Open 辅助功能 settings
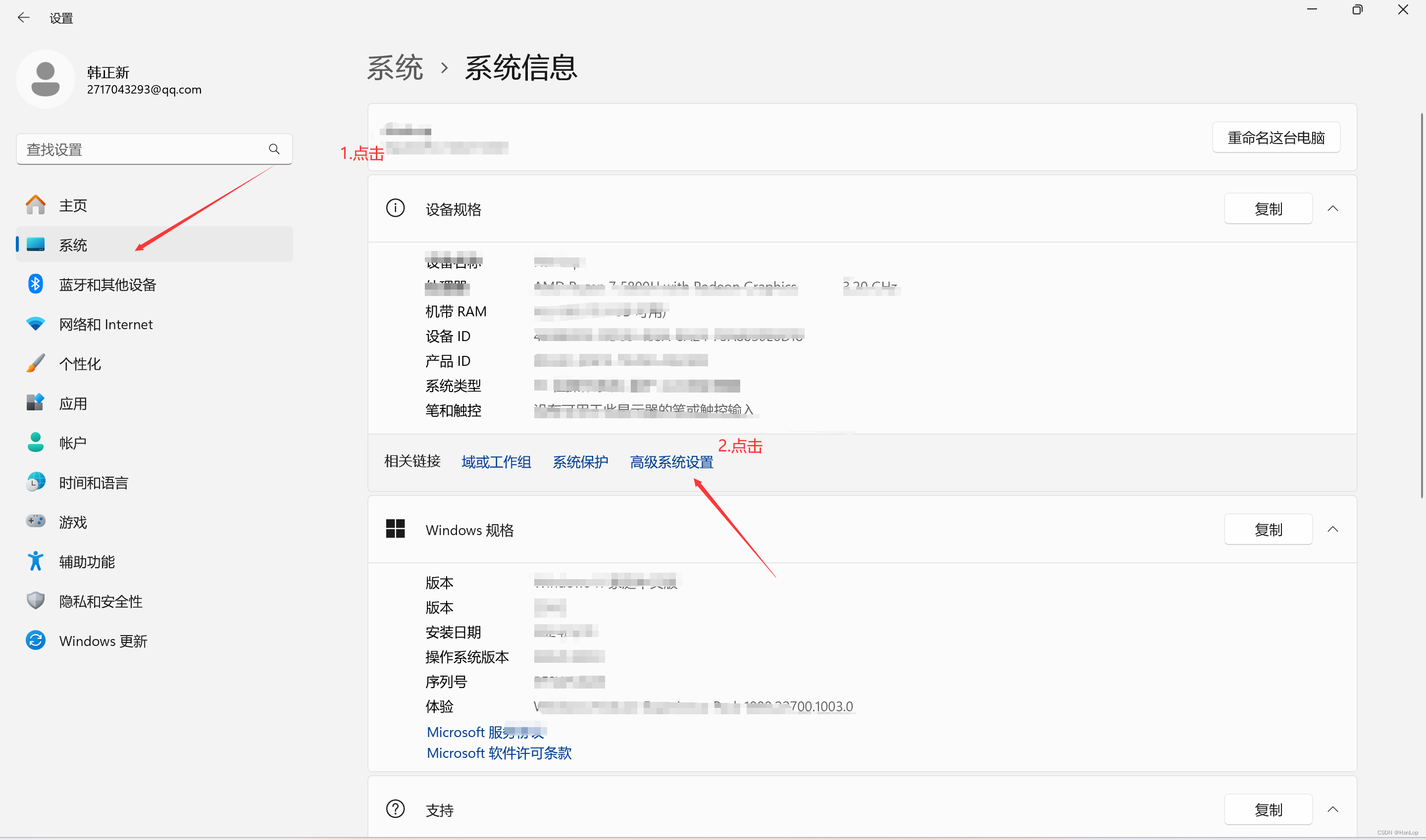The height and width of the screenshot is (840, 1426). click(x=87, y=561)
